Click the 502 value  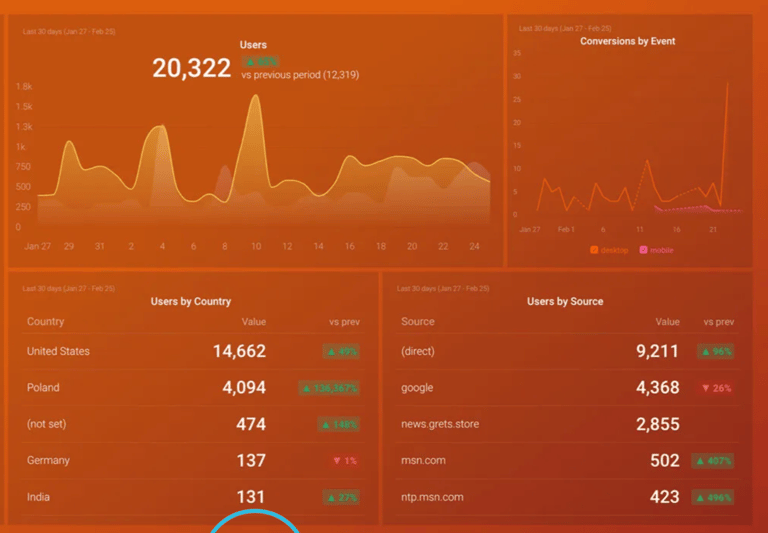pos(665,460)
